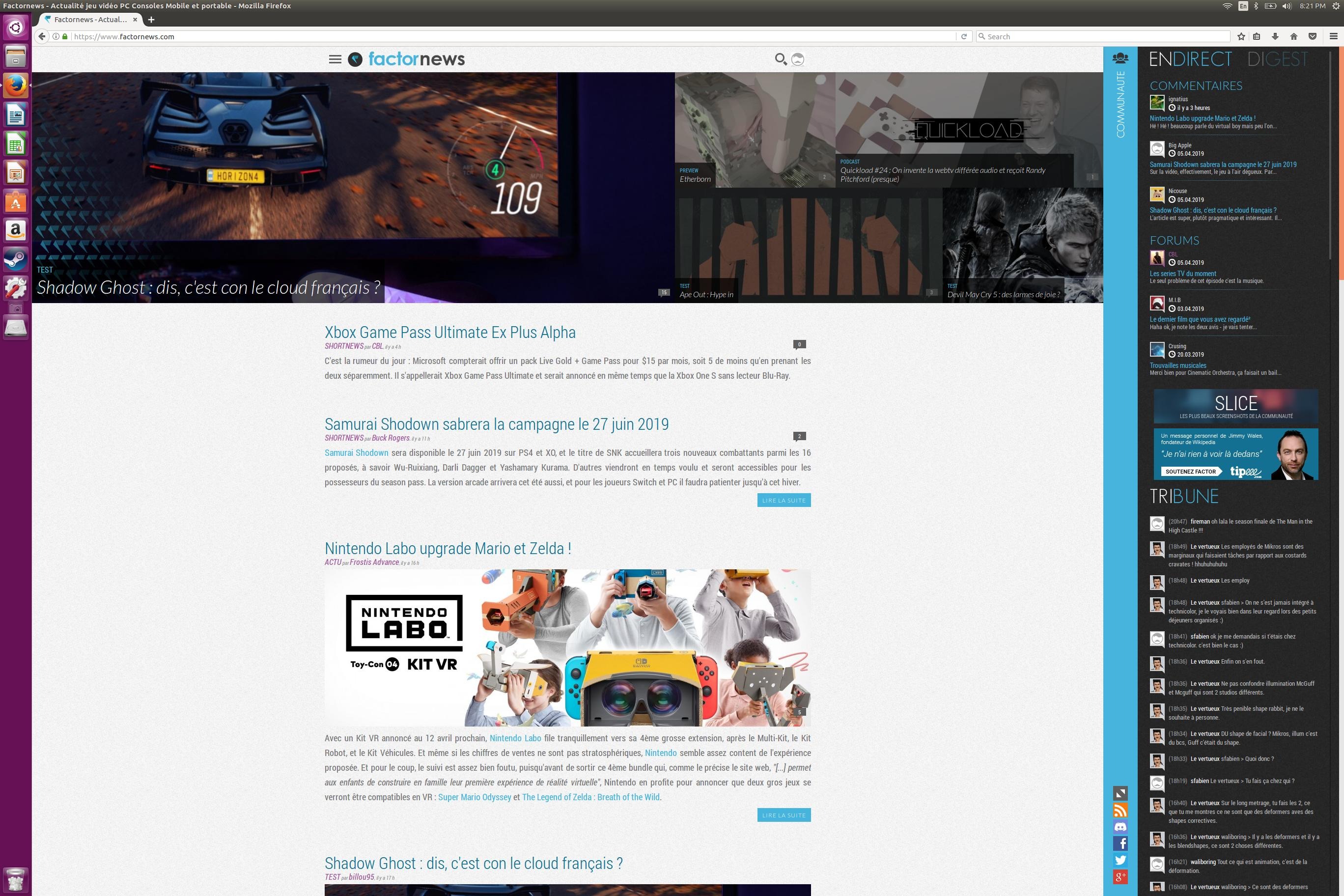Open the Etherborn preview tile

coord(755,130)
